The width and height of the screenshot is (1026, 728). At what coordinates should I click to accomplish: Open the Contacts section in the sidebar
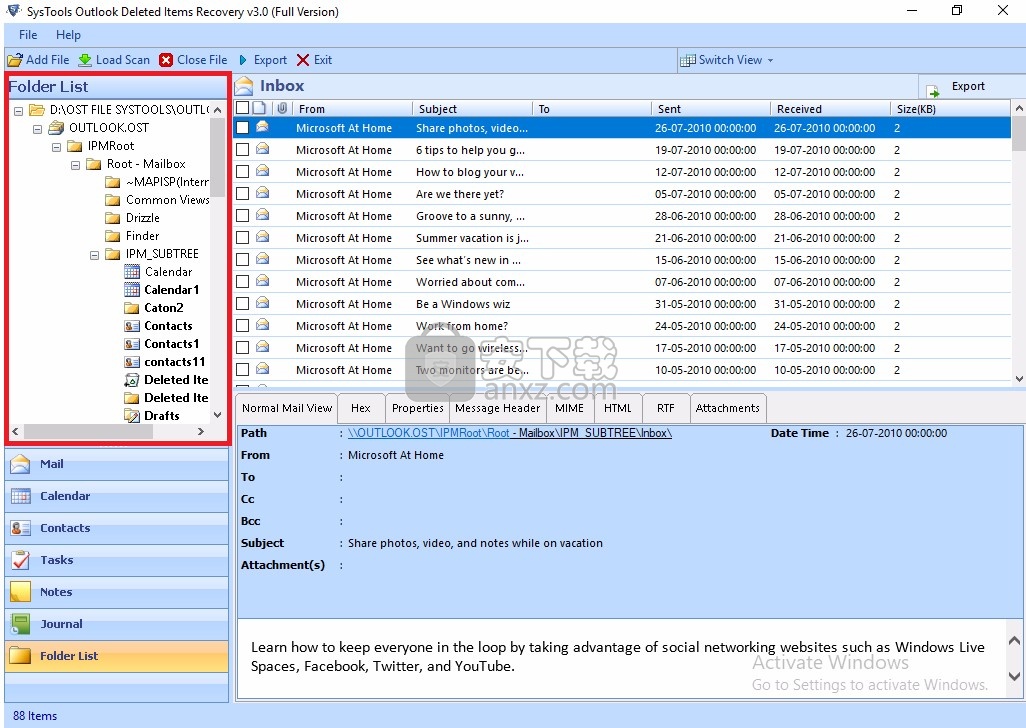[x=64, y=528]
